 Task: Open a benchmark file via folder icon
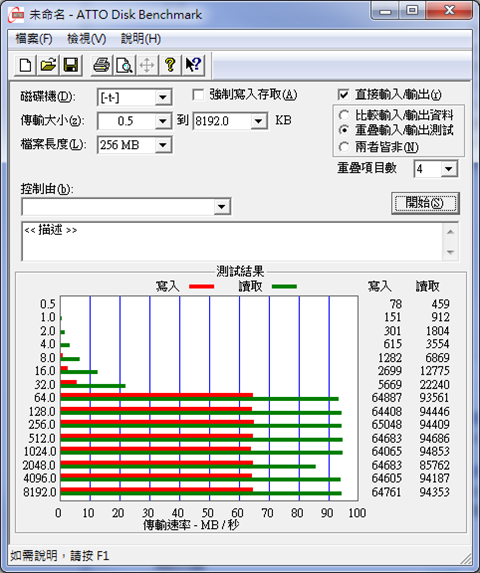48,65
